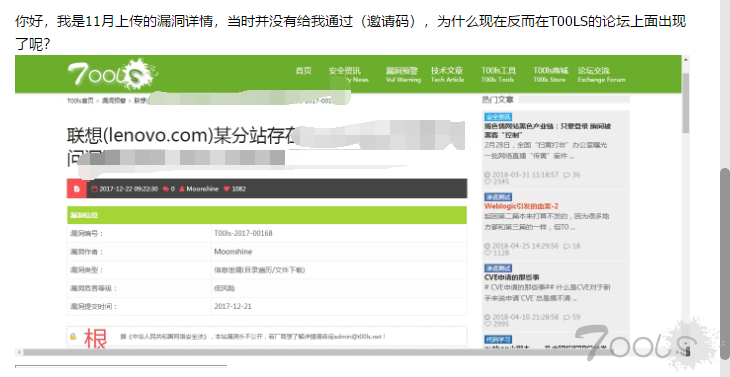Open the 技术文章 Tech Article menu
The width and height of the screenshot is (730, 377).
tap(447, 74)
